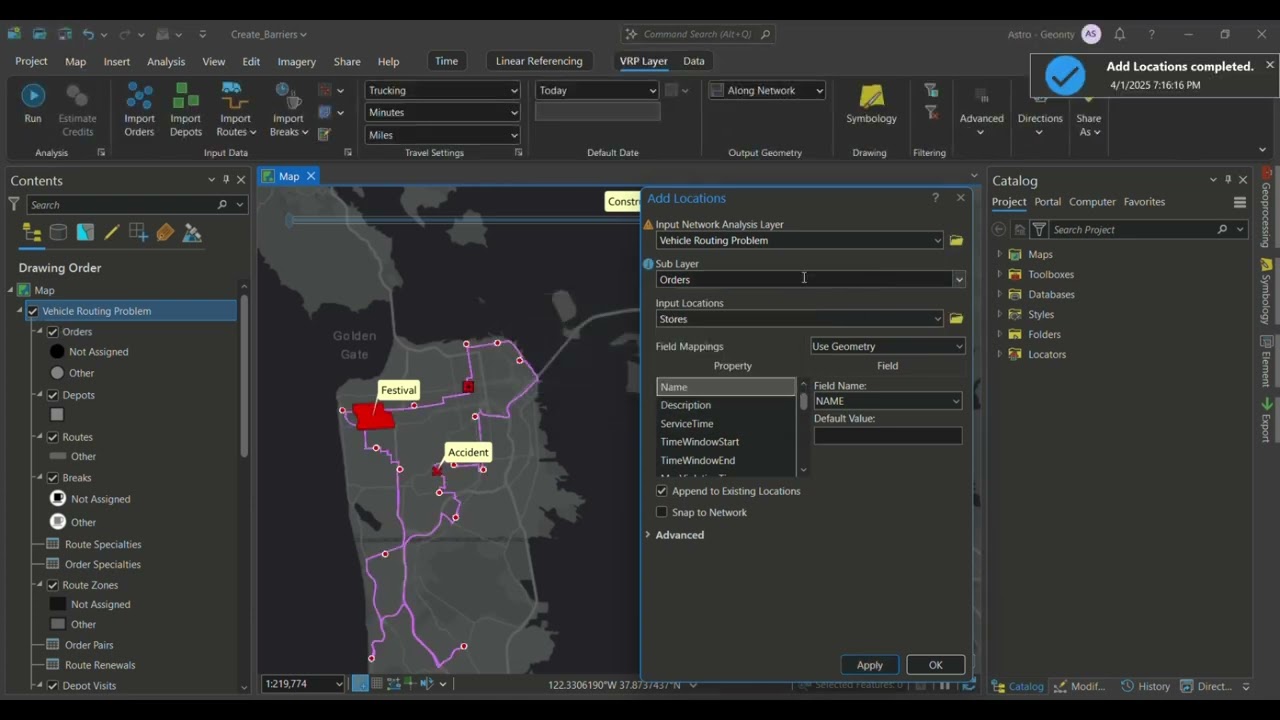Browse for Input Locations folder icon
The height and width of the screenshot is (720, 1280).
tap(956, 319)
